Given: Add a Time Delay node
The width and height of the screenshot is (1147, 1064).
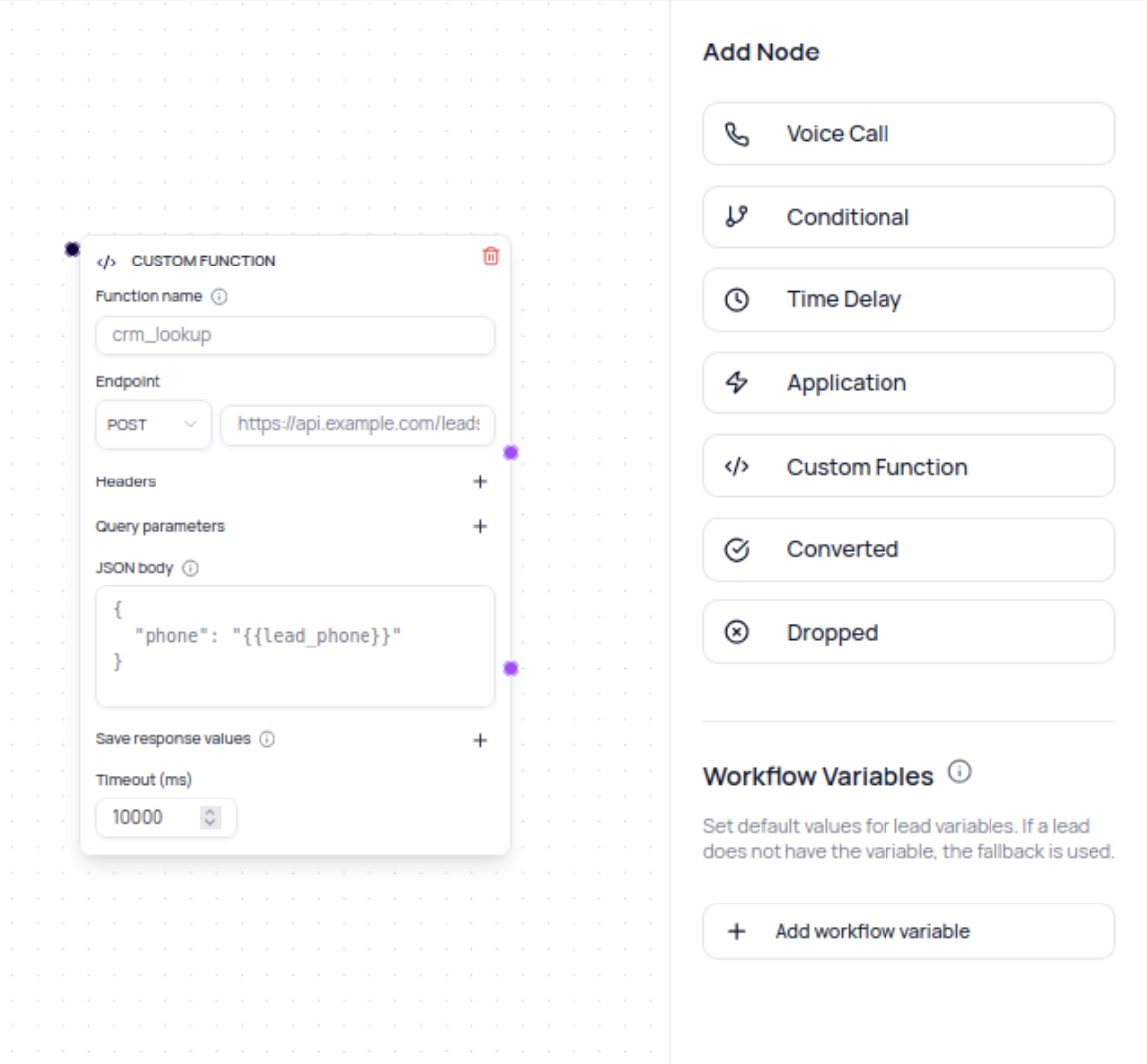Looking at the screenshot, I should (908, 300).
